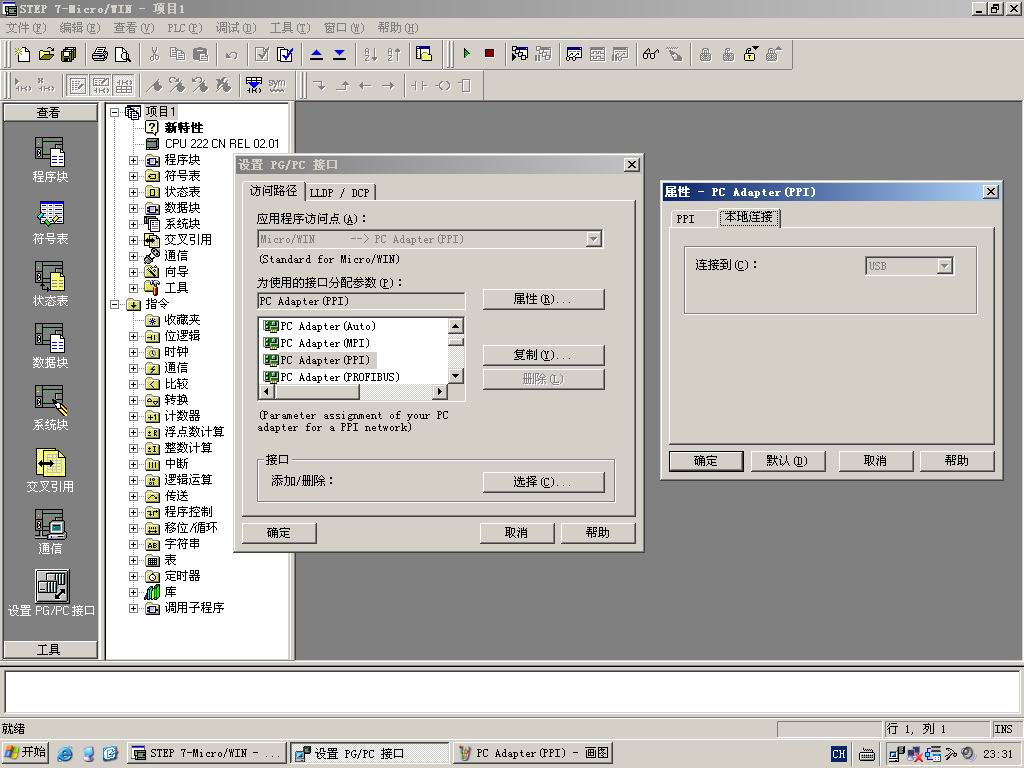The height and width of the screenshot is (768, 1024).
Task: Open the 编辑 menu
Action: 79,27
